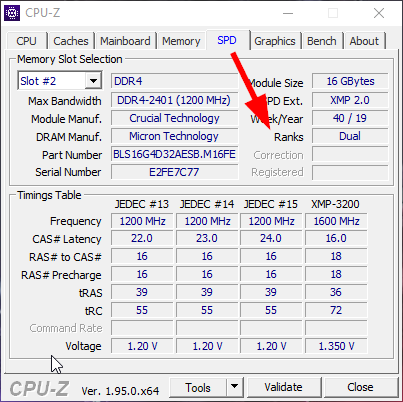
Task: Click the Tools button
Action: (x=198, y=388)
